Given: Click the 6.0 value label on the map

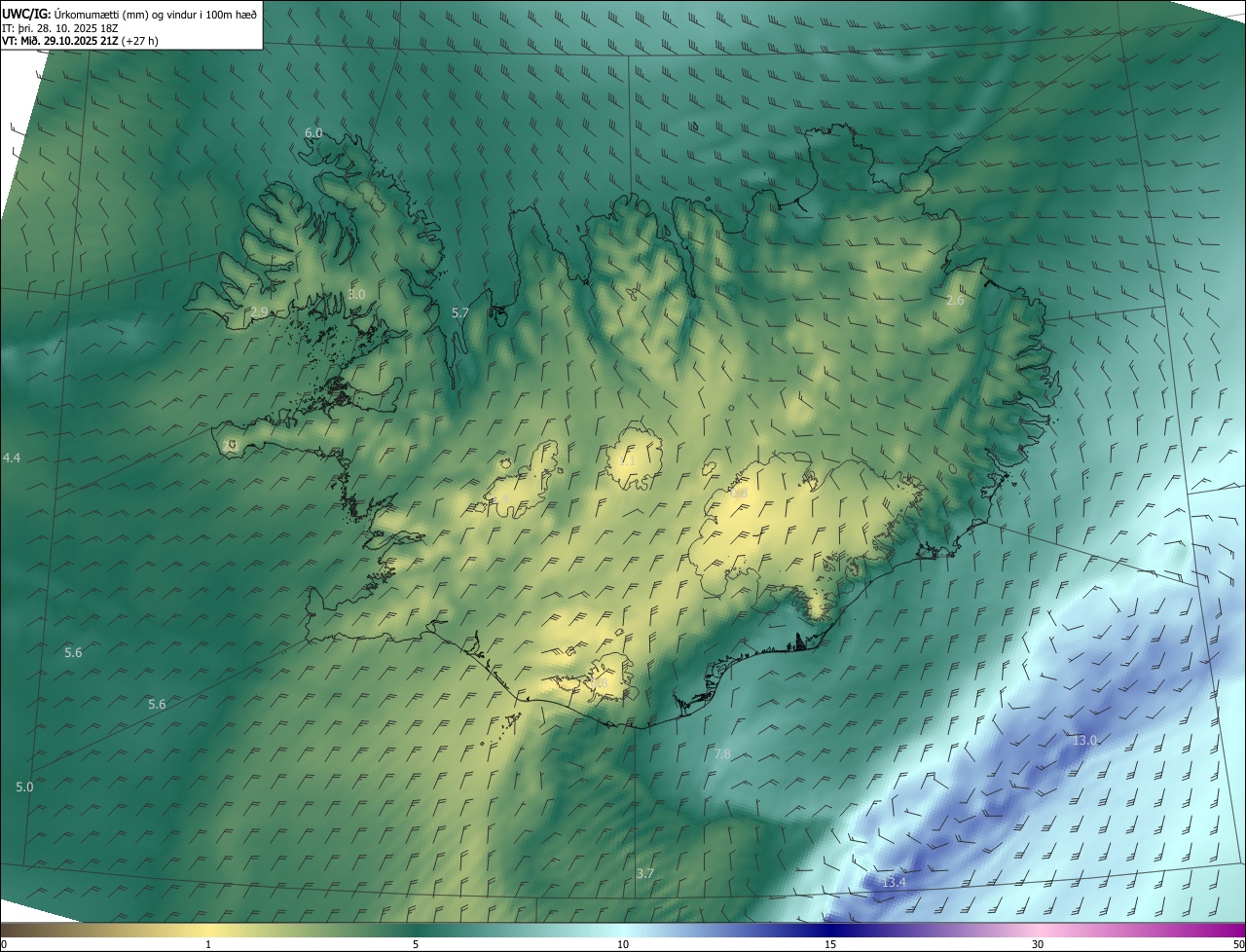Looking at the screenshot, I should pos(313,132).
